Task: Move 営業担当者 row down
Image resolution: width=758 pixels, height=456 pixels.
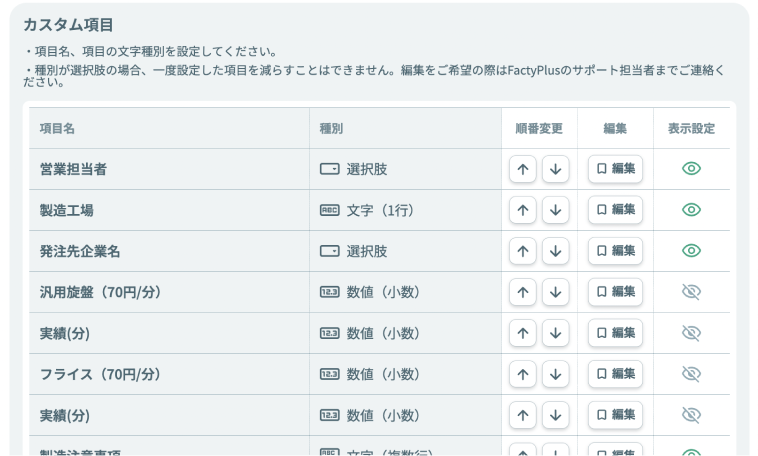Action: point(555,169)
